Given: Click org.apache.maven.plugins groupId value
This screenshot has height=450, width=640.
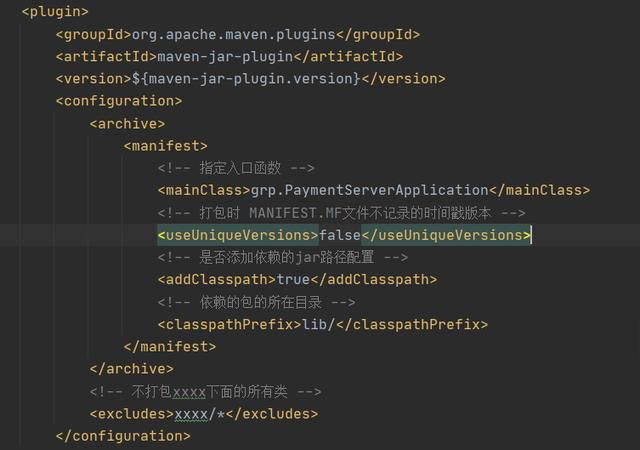Looking at the screenshot, I should click(x=233, y=34).
